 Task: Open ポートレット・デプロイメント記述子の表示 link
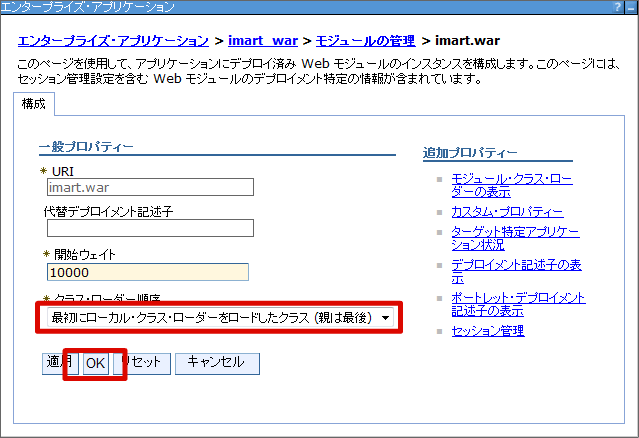point(518,304)
